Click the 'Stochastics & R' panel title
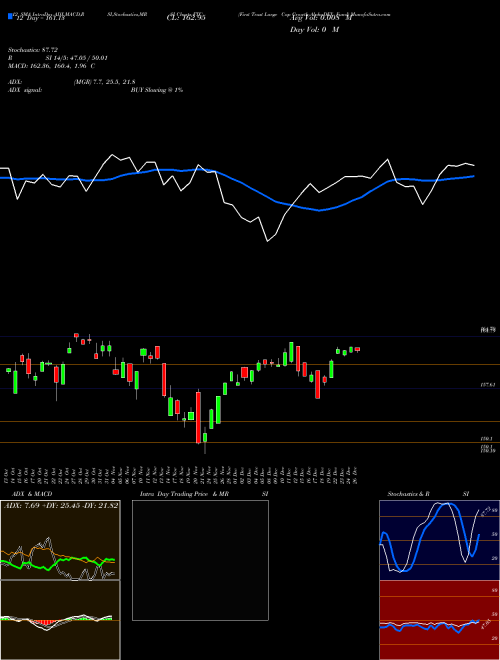Viewport: 500px width, 660px height. [x=408, y=494]
